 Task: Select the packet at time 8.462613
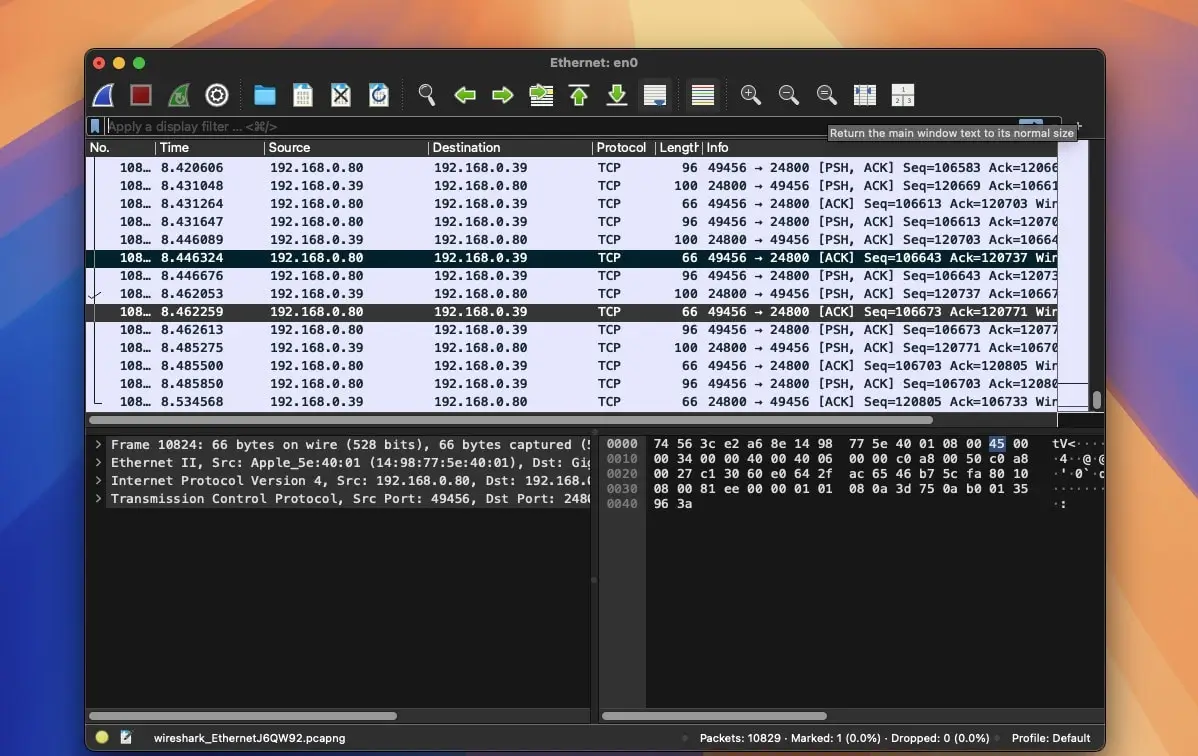(572, 329)
